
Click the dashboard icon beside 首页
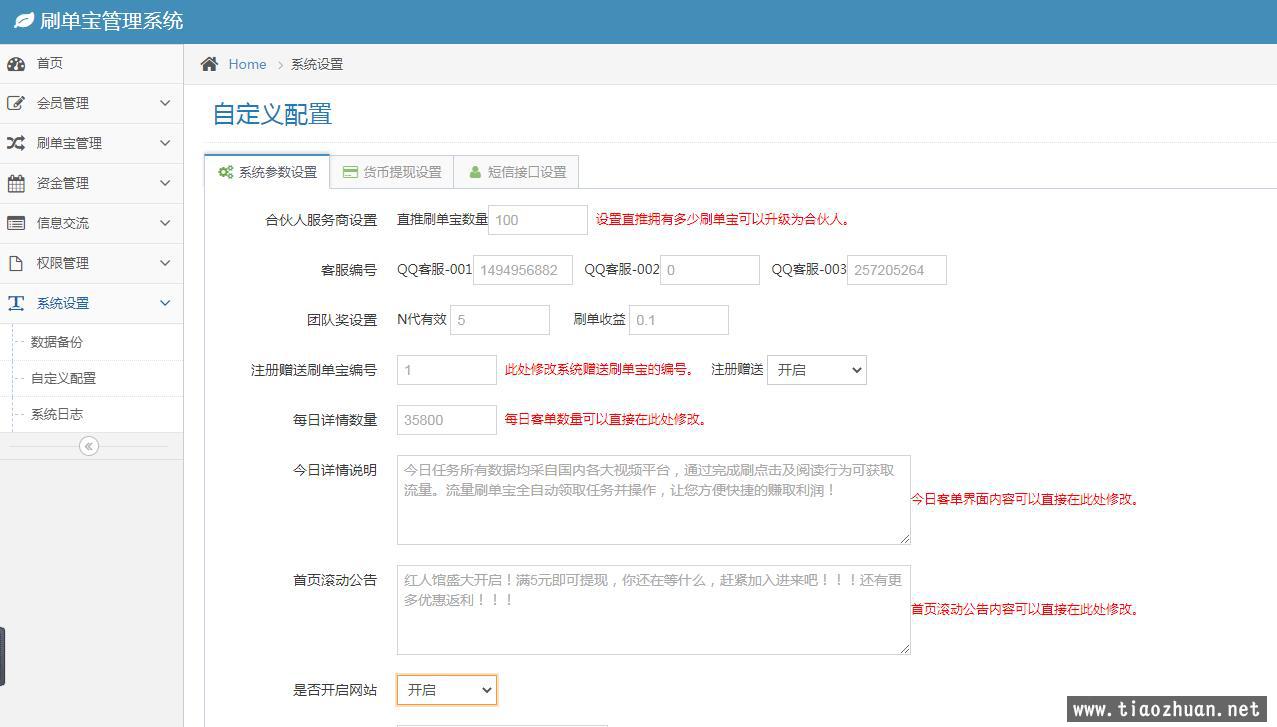[x=16, y=64]
